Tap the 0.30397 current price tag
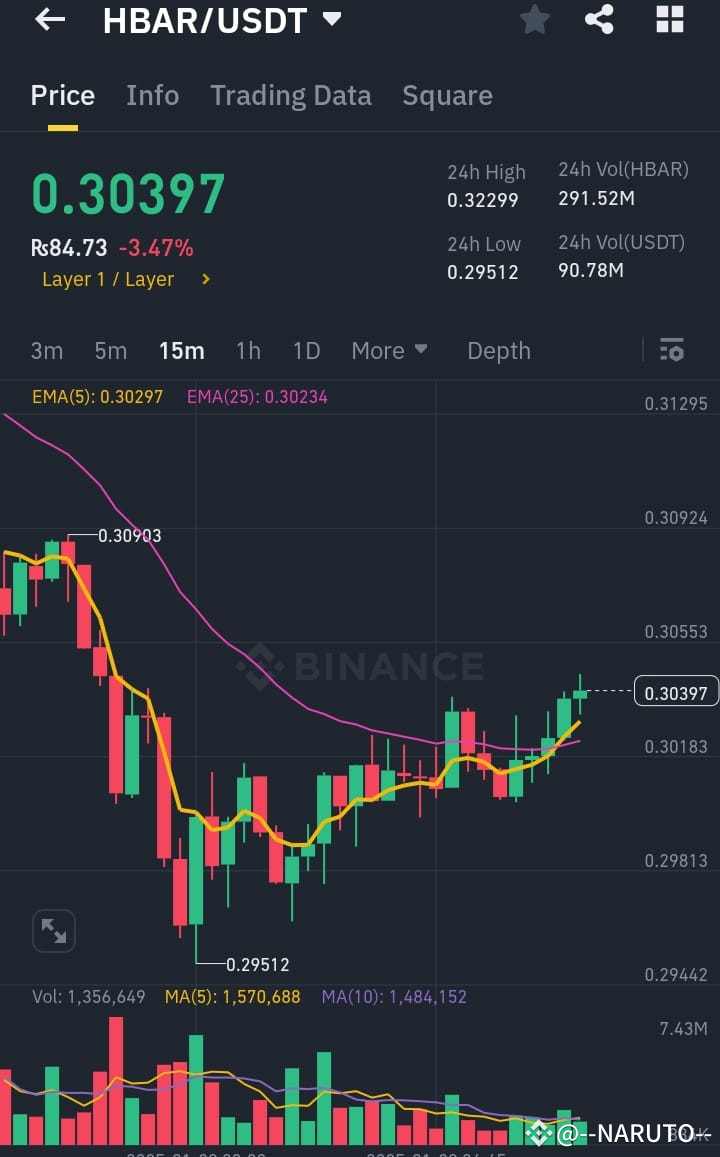 (675, 691)
